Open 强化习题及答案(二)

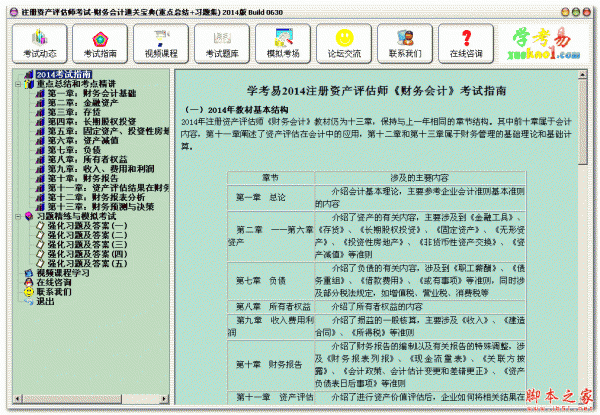click(87, 235)
